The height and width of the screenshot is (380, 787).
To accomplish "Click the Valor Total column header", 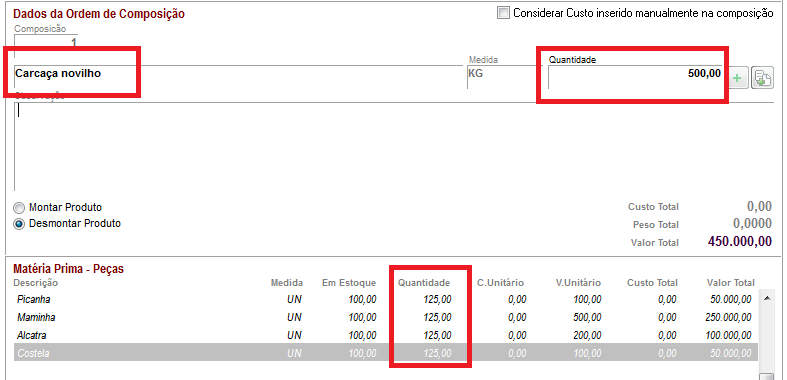I will click(731, 283).
